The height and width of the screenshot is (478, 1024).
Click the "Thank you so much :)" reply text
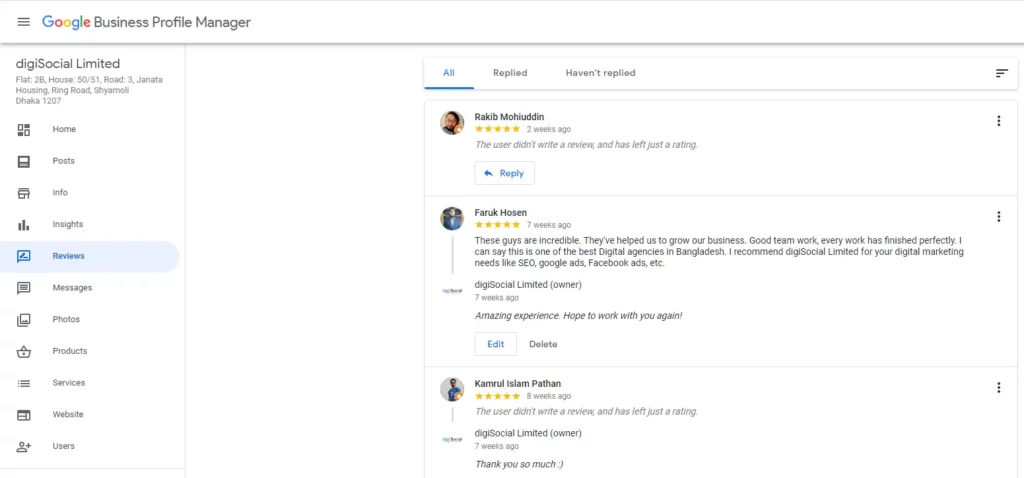[519, 465]
